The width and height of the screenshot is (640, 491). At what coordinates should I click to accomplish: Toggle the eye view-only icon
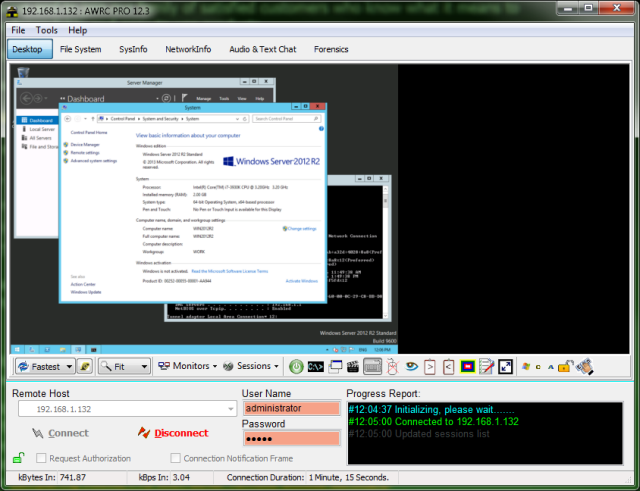[x=411, y=366]
